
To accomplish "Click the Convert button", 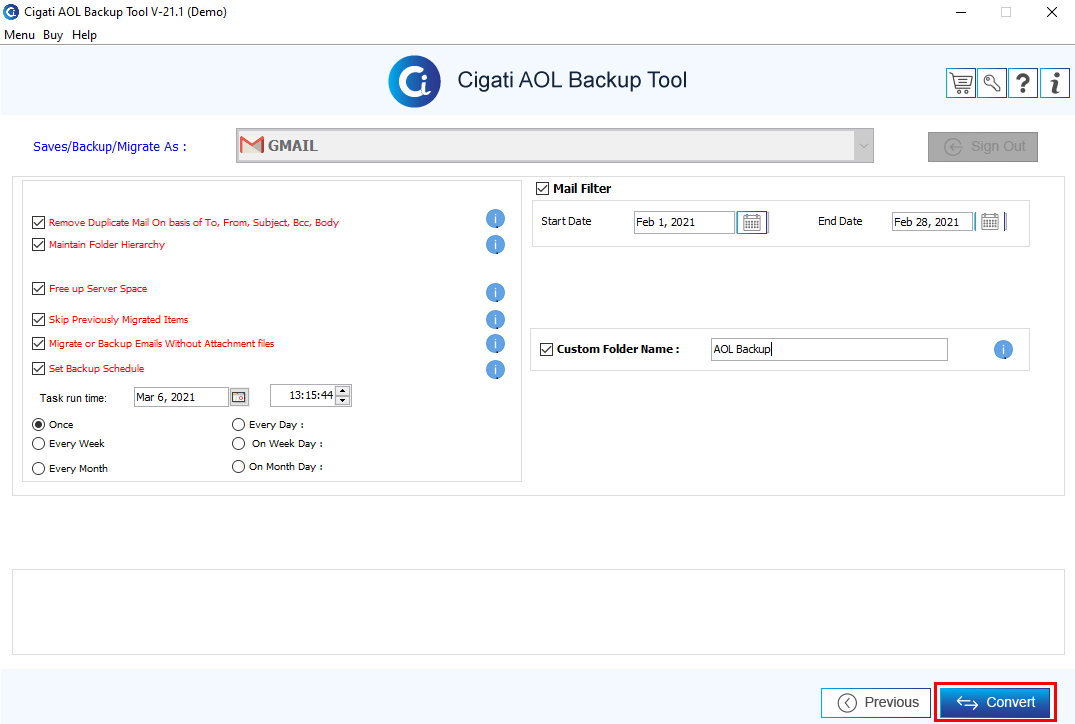I will pos(995,702).
